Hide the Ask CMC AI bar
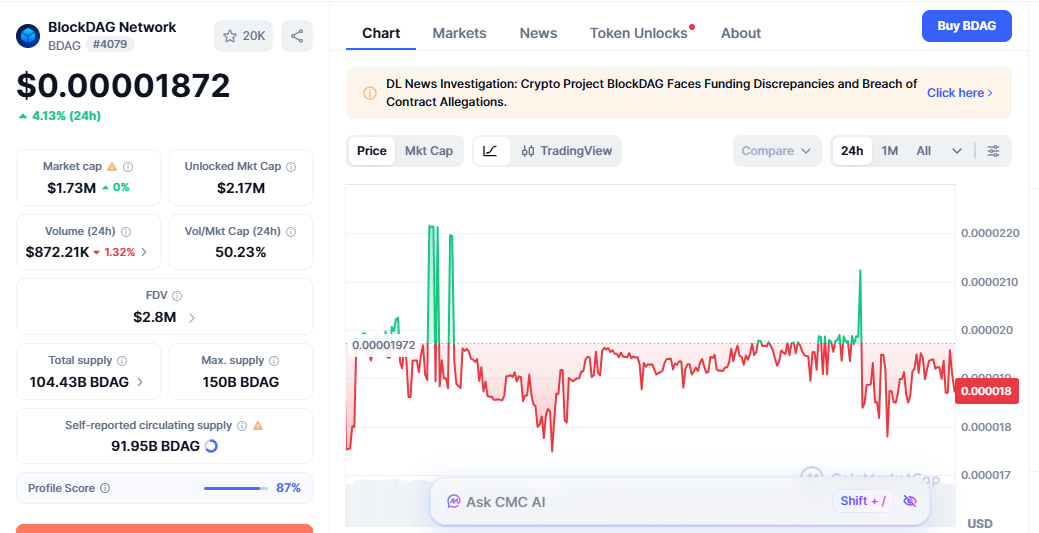This screenshot has width=1039, height=533. pos(910,501)
